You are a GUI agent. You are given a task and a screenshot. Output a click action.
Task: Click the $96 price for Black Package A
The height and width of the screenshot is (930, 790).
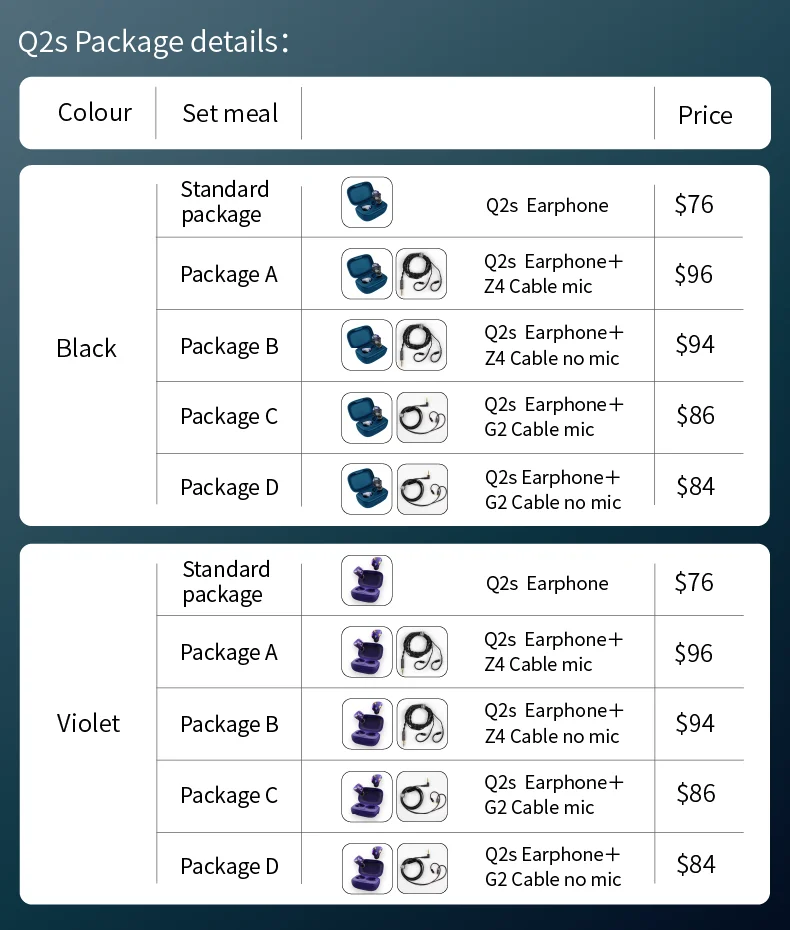(694, 274)
